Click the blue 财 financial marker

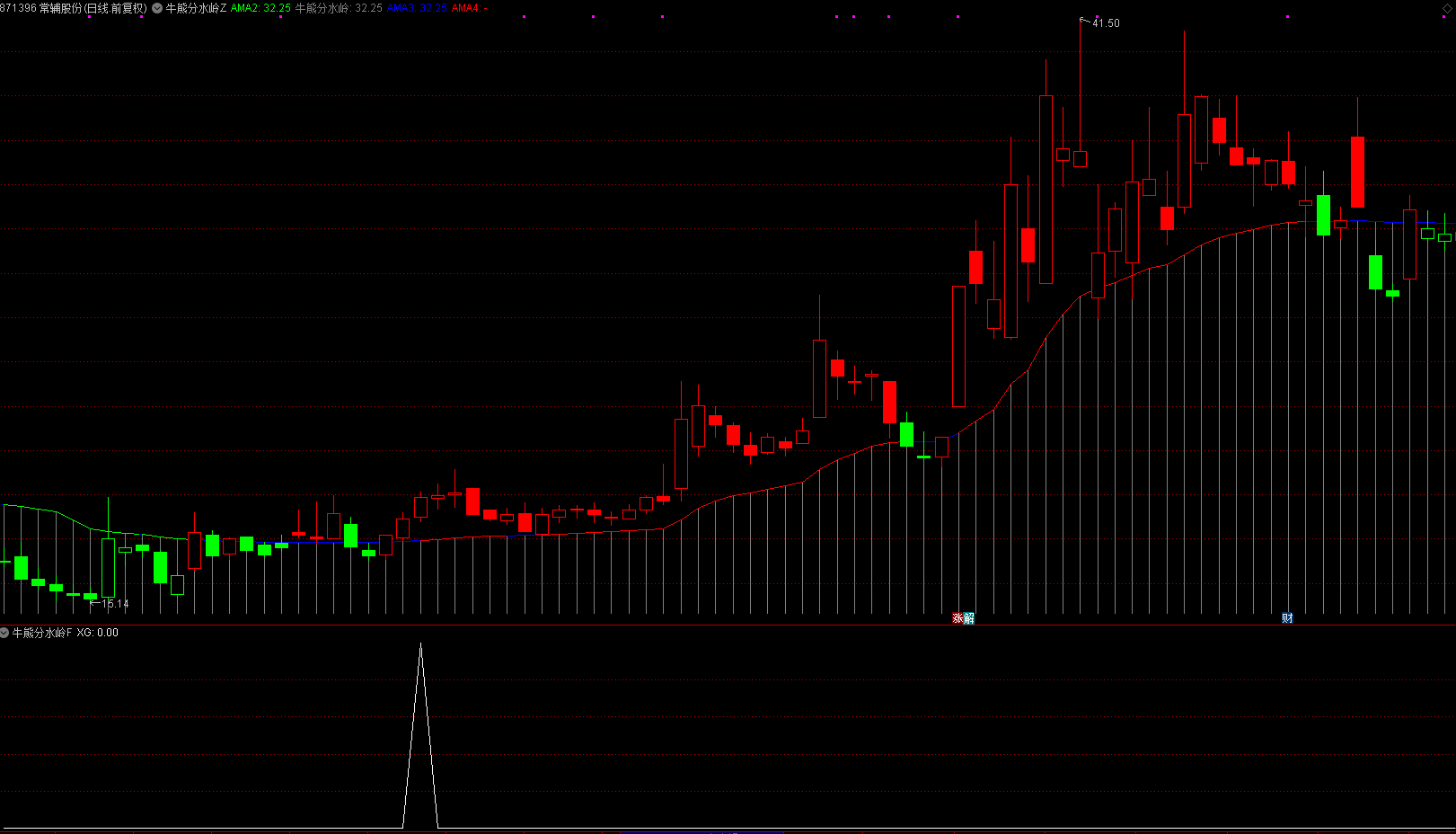(x=1287, y=618)
